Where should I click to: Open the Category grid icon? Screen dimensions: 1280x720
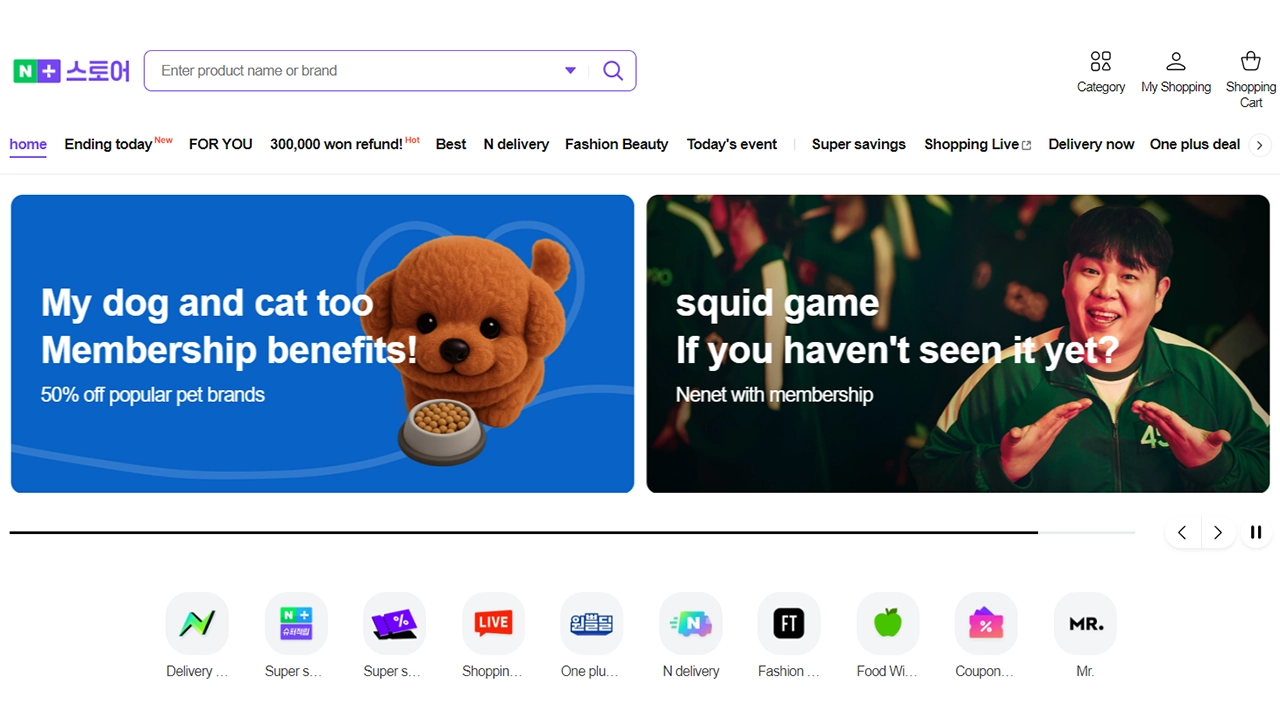tap(1101, 62)
